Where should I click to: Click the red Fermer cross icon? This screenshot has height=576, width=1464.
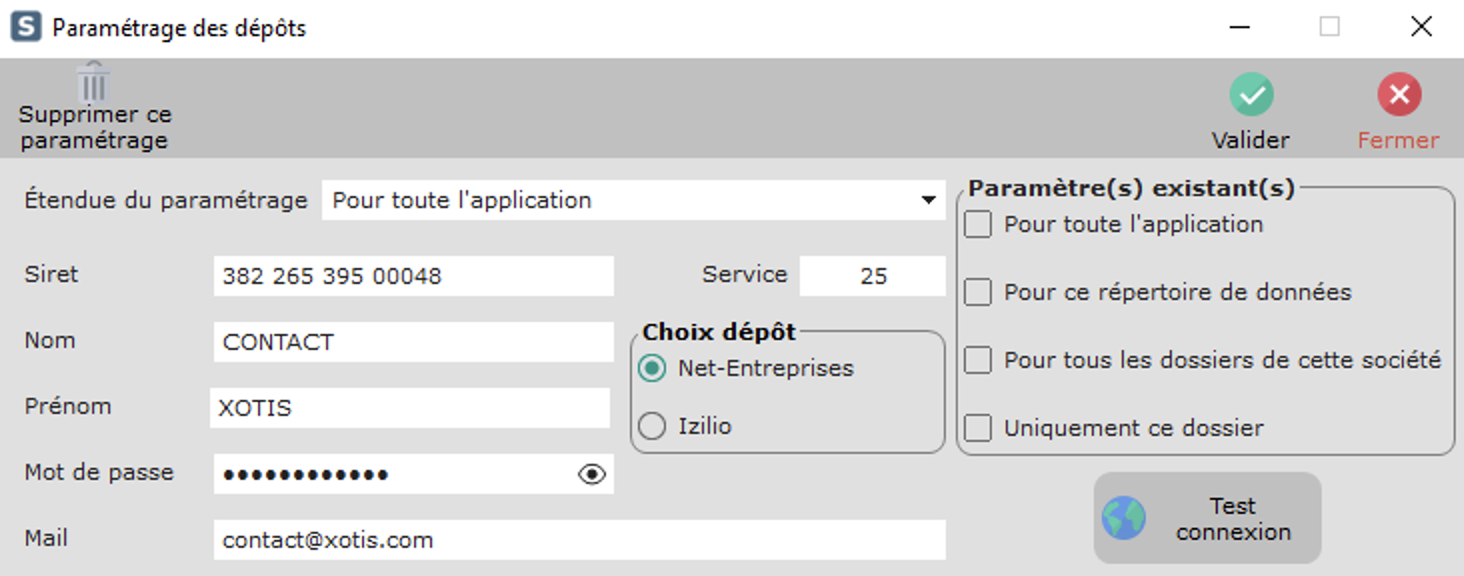(x=1398, y=96)
